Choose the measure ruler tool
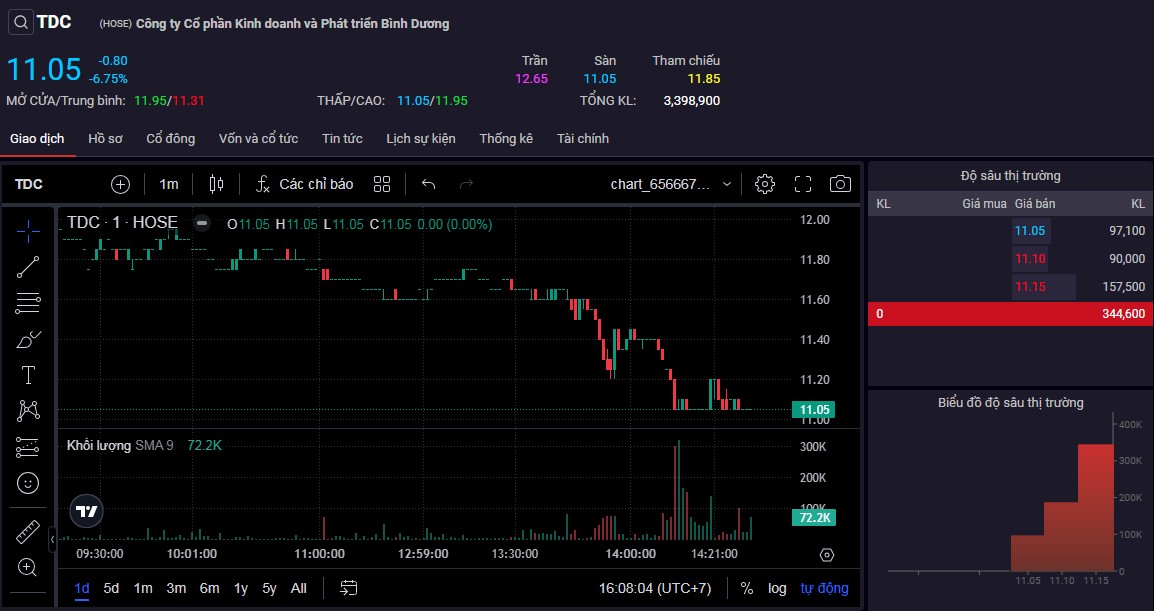This screenshot has width=1154, height=611. tap(28, 532)
